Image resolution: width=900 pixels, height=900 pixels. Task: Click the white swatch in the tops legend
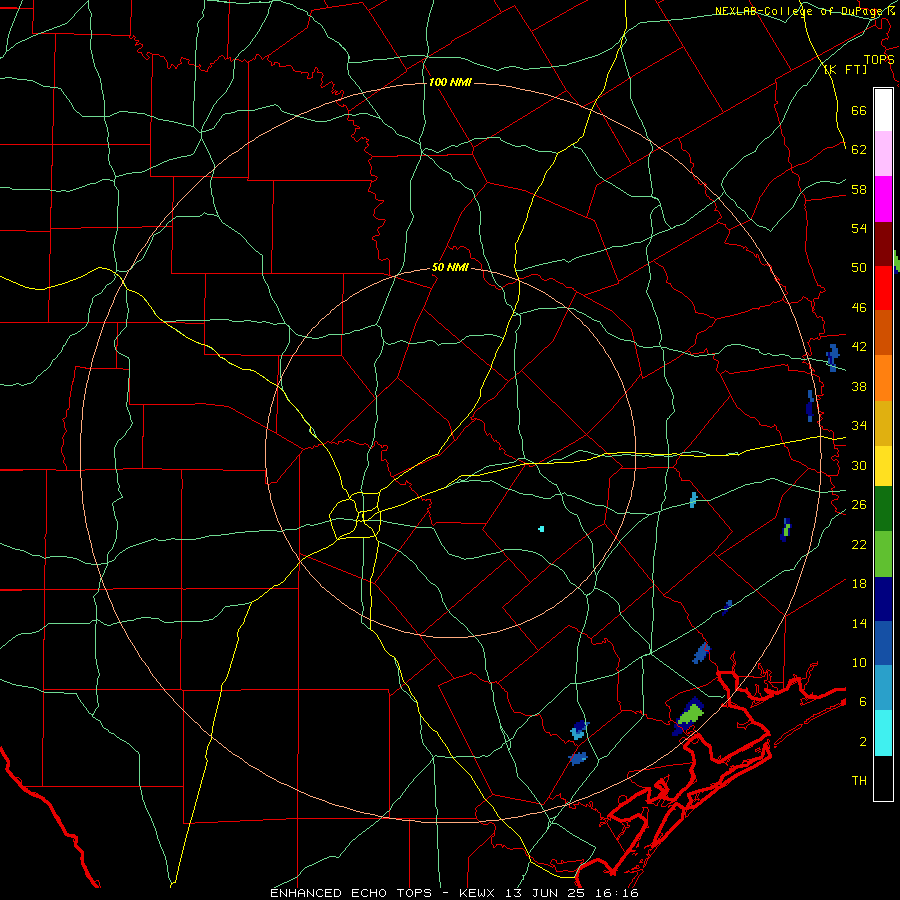pos(883,110)
